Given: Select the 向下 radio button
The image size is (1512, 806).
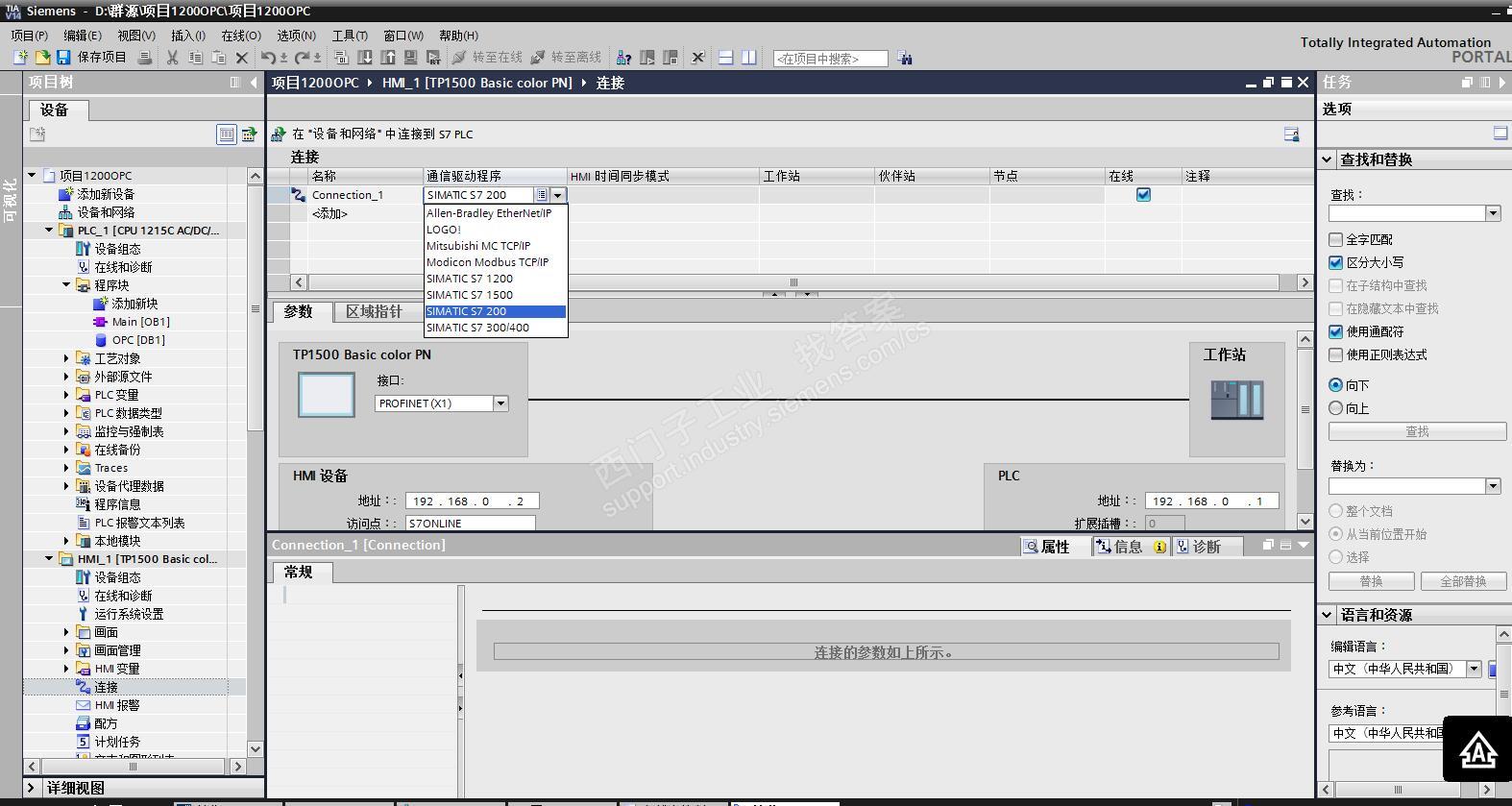Looking at the screenshot, I should click(x=1336, y=385).
